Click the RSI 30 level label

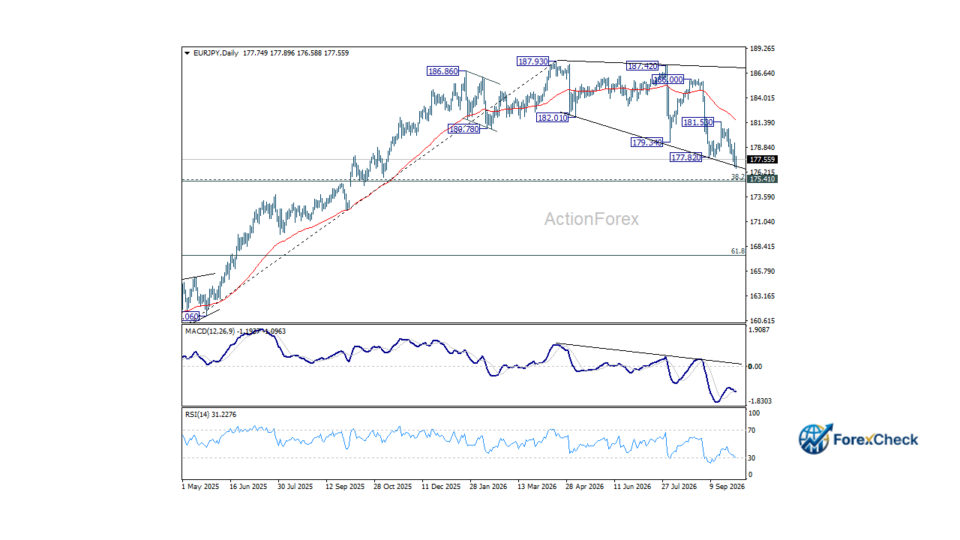pyautogui.click(x=752, y=458)
